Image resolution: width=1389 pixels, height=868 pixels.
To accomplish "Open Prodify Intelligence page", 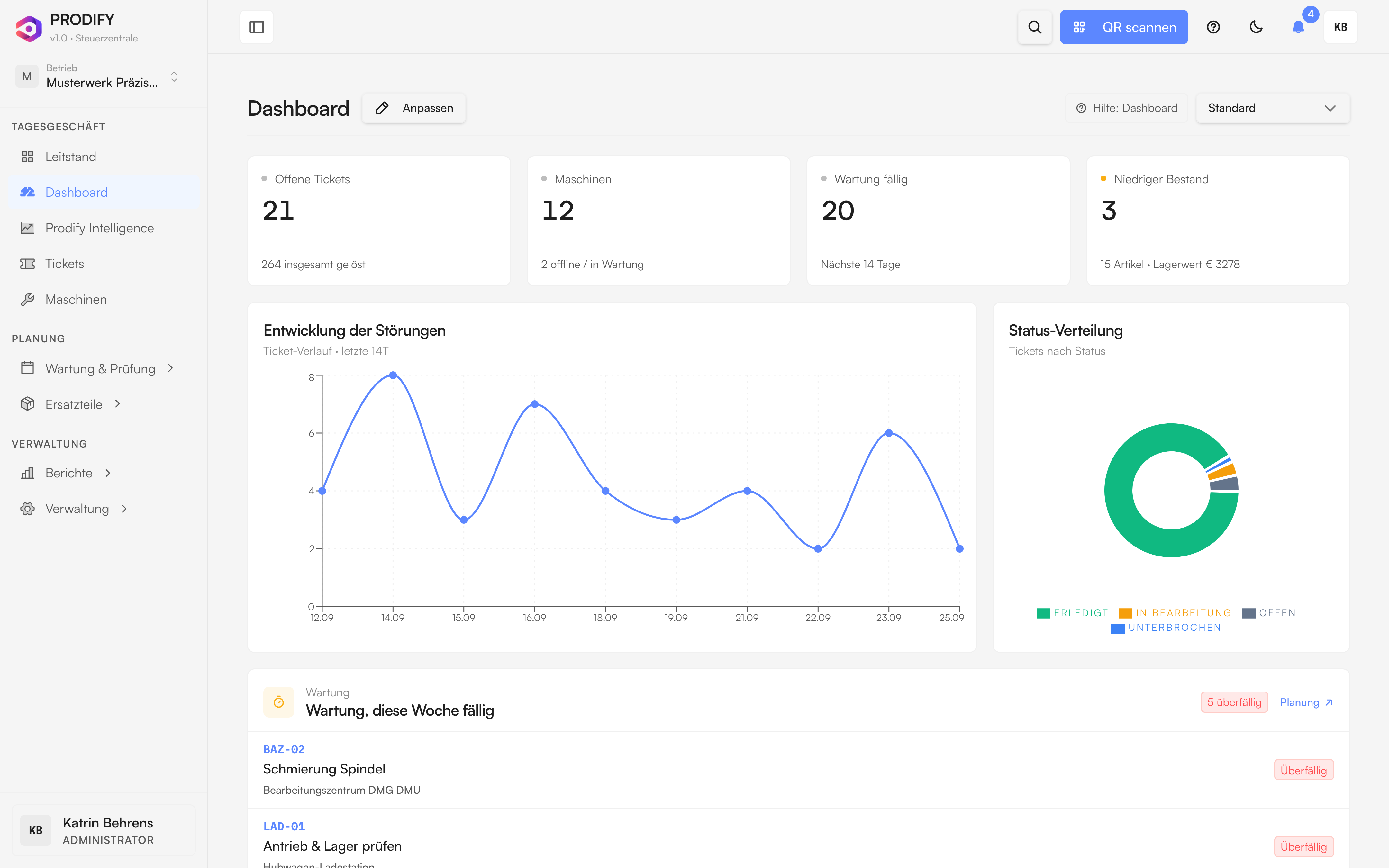I will coord(103,228).
